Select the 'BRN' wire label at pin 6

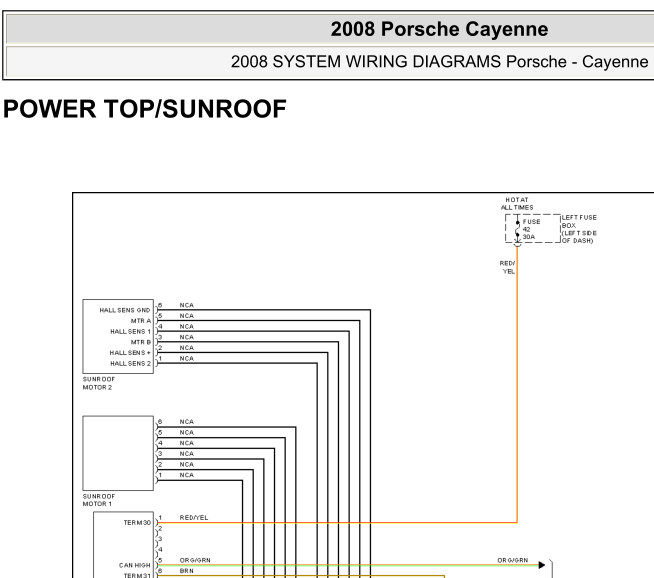pyautogui.click(x=186, y=571)
